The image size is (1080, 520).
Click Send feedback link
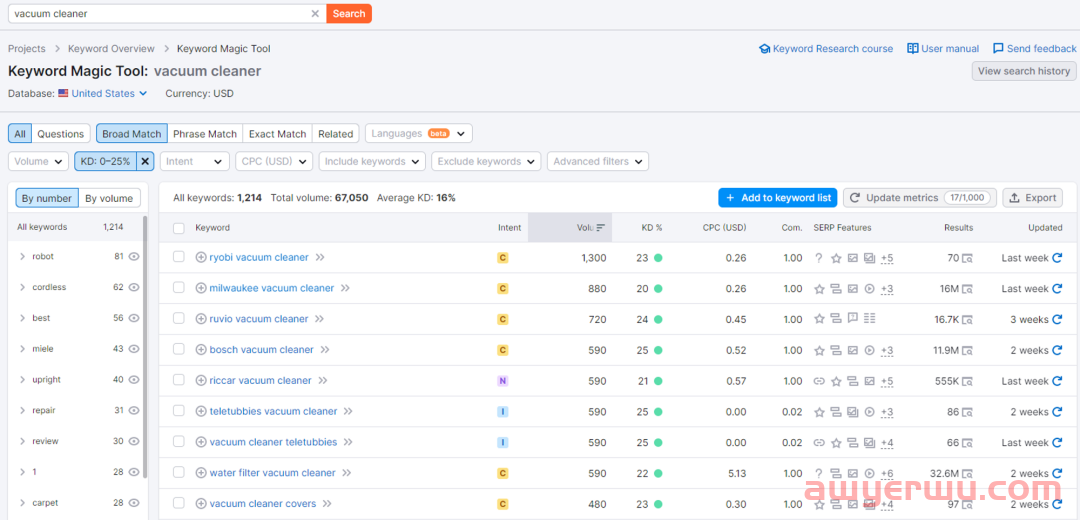1035,49
